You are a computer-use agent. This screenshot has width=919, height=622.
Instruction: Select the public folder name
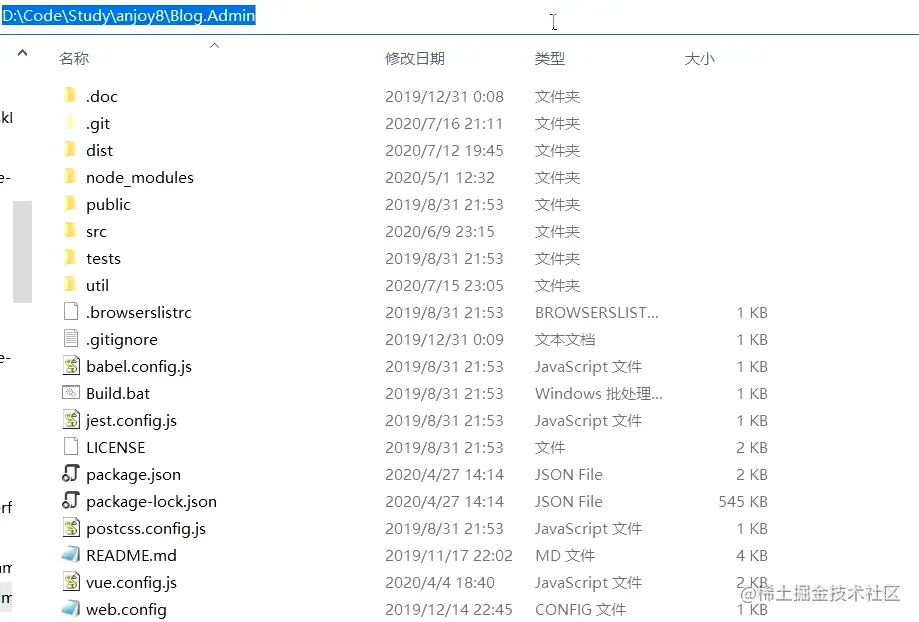tap(108, 205)
